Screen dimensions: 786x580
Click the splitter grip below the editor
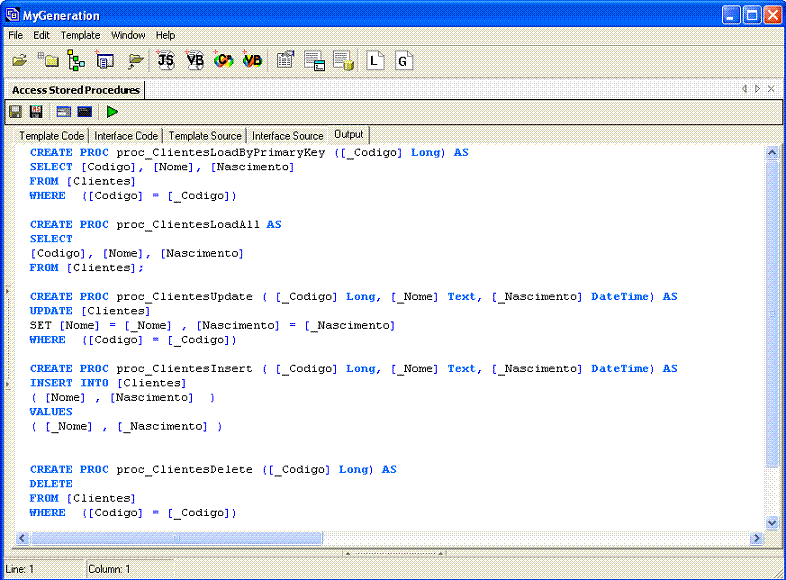[x=394, y=553]
